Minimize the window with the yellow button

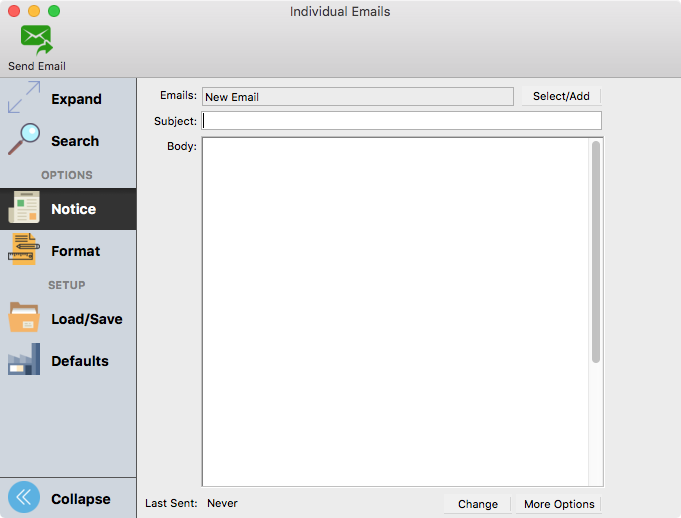point(34,11)
